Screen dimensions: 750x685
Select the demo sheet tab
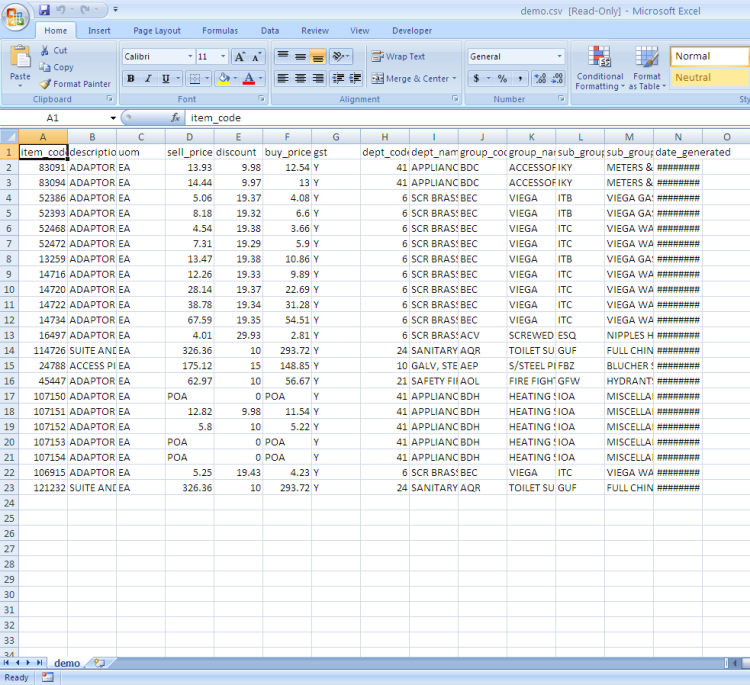coord(67,663)
